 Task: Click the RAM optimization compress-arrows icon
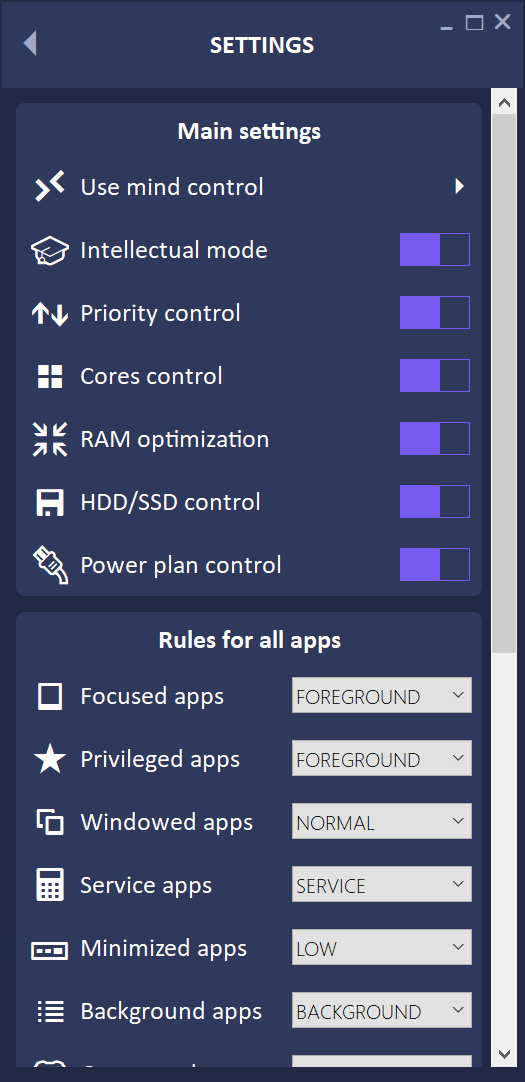click(x=50, y=440)
